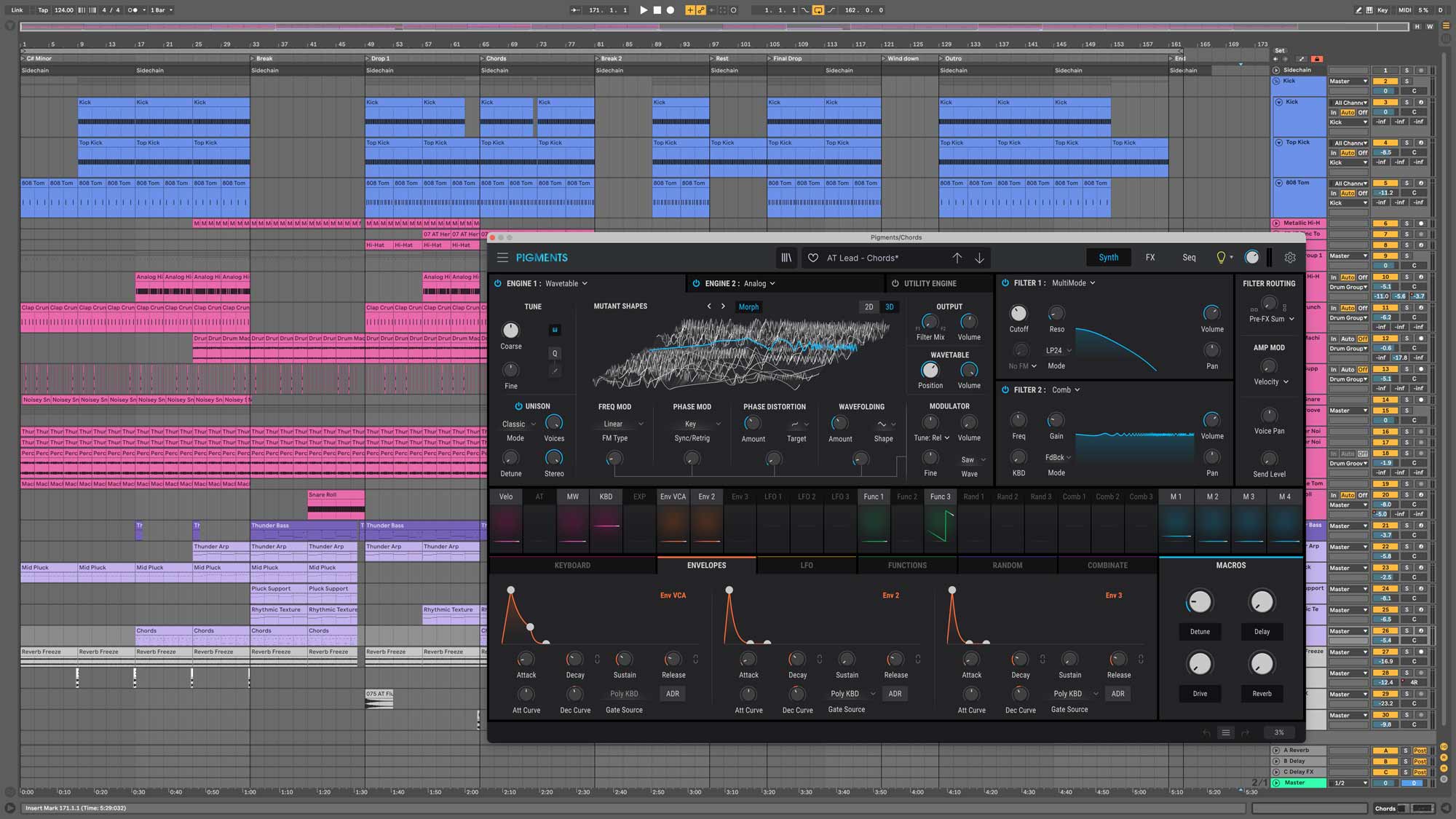Click the sound design tips lightbulb
The width and height of the screenshot is (1456, 819).
[x=1221, y=258]
